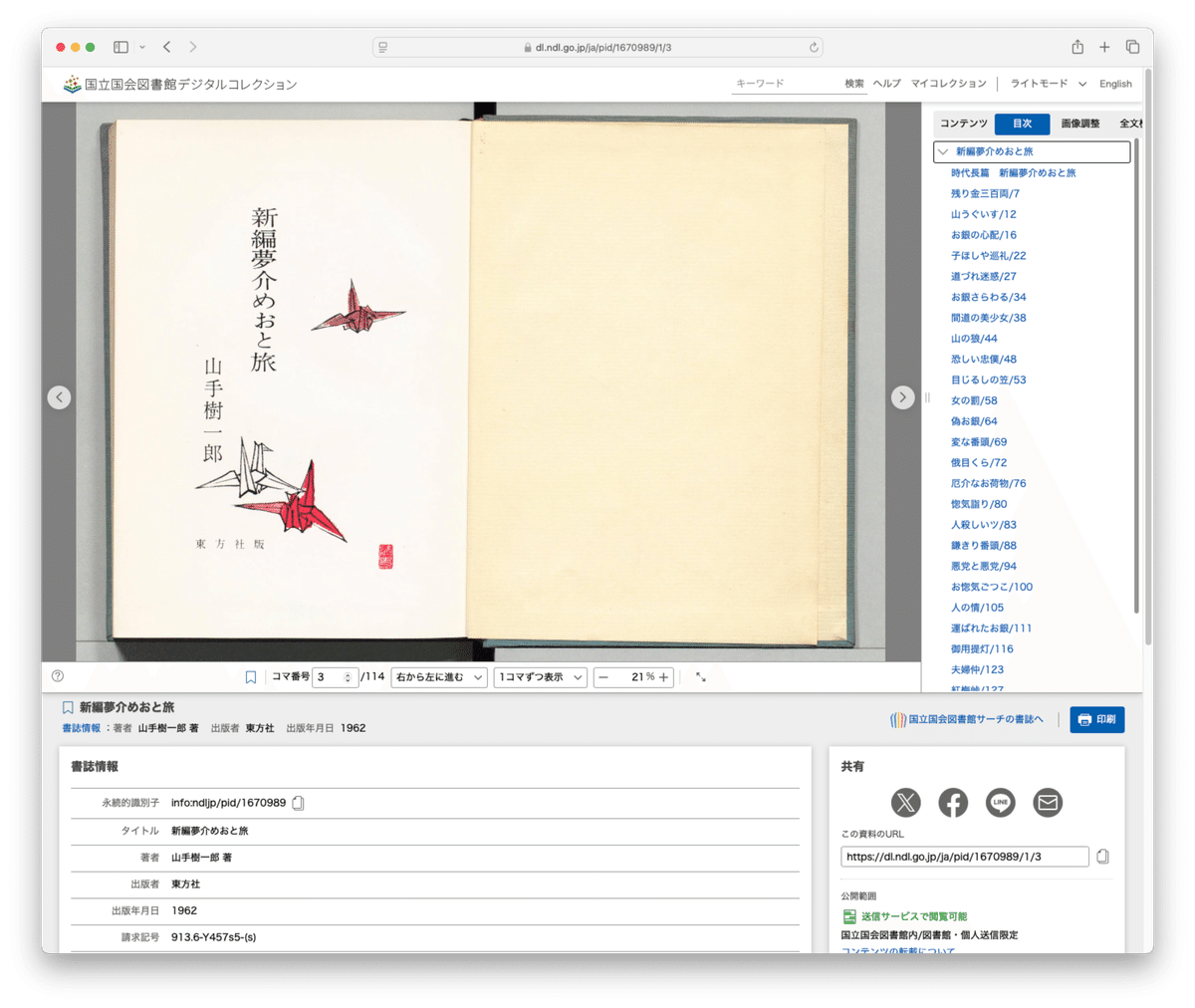
Task: Click the 21% zoom level value
Action: (x=642, y=677)
